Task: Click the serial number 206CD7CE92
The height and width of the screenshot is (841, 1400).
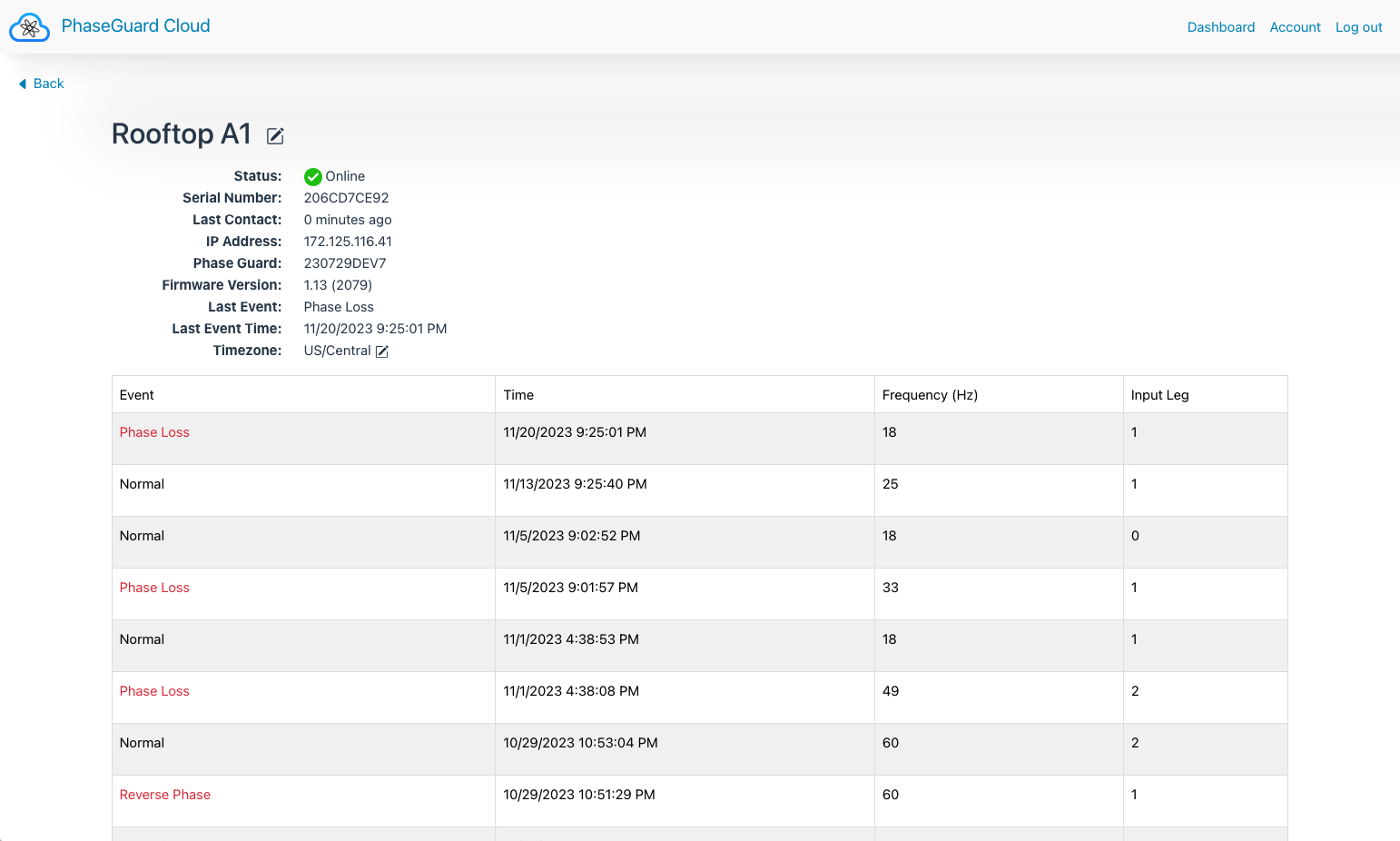Action: 346,198
